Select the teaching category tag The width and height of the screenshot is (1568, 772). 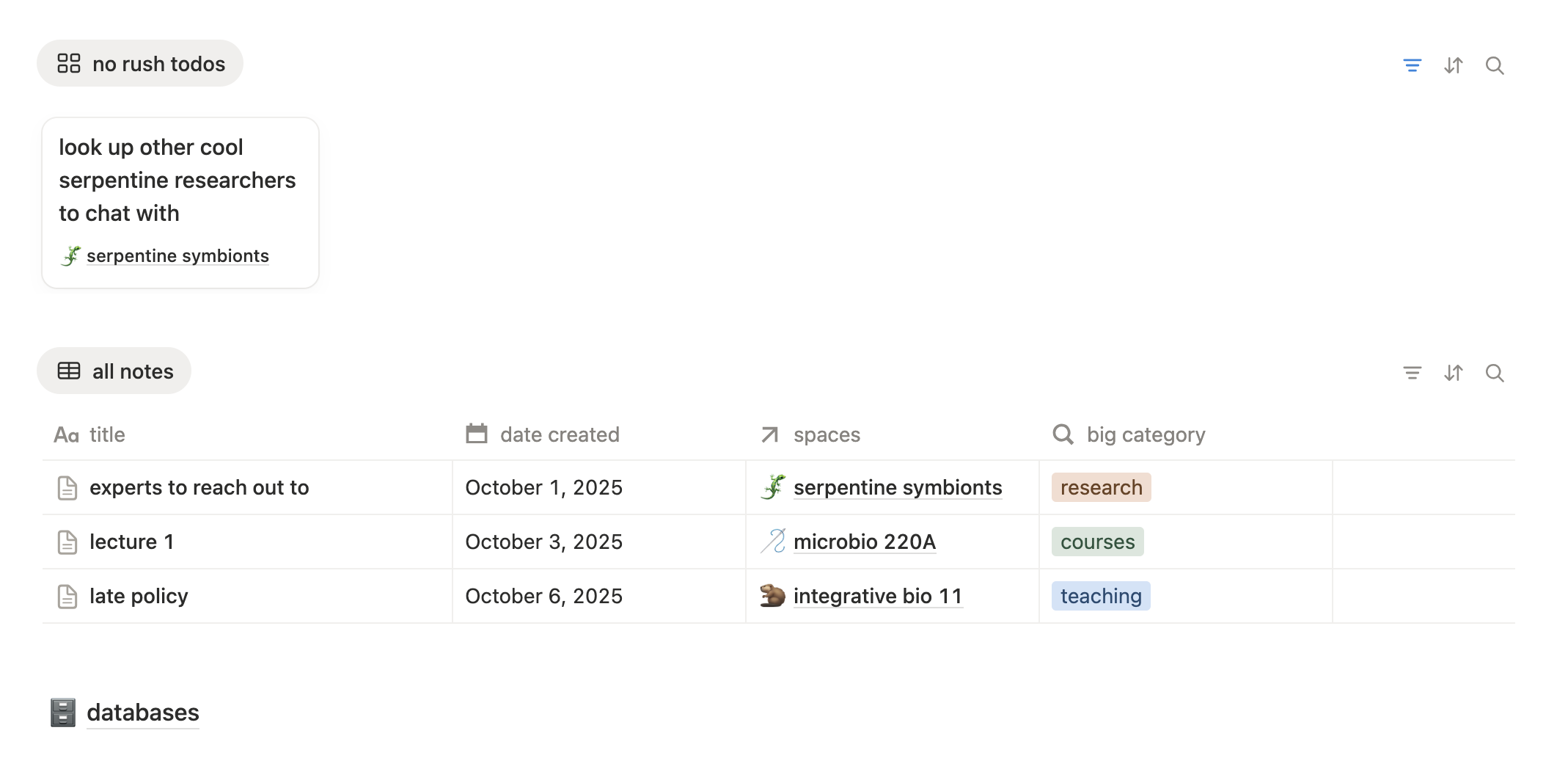[x=1100, y=596]
